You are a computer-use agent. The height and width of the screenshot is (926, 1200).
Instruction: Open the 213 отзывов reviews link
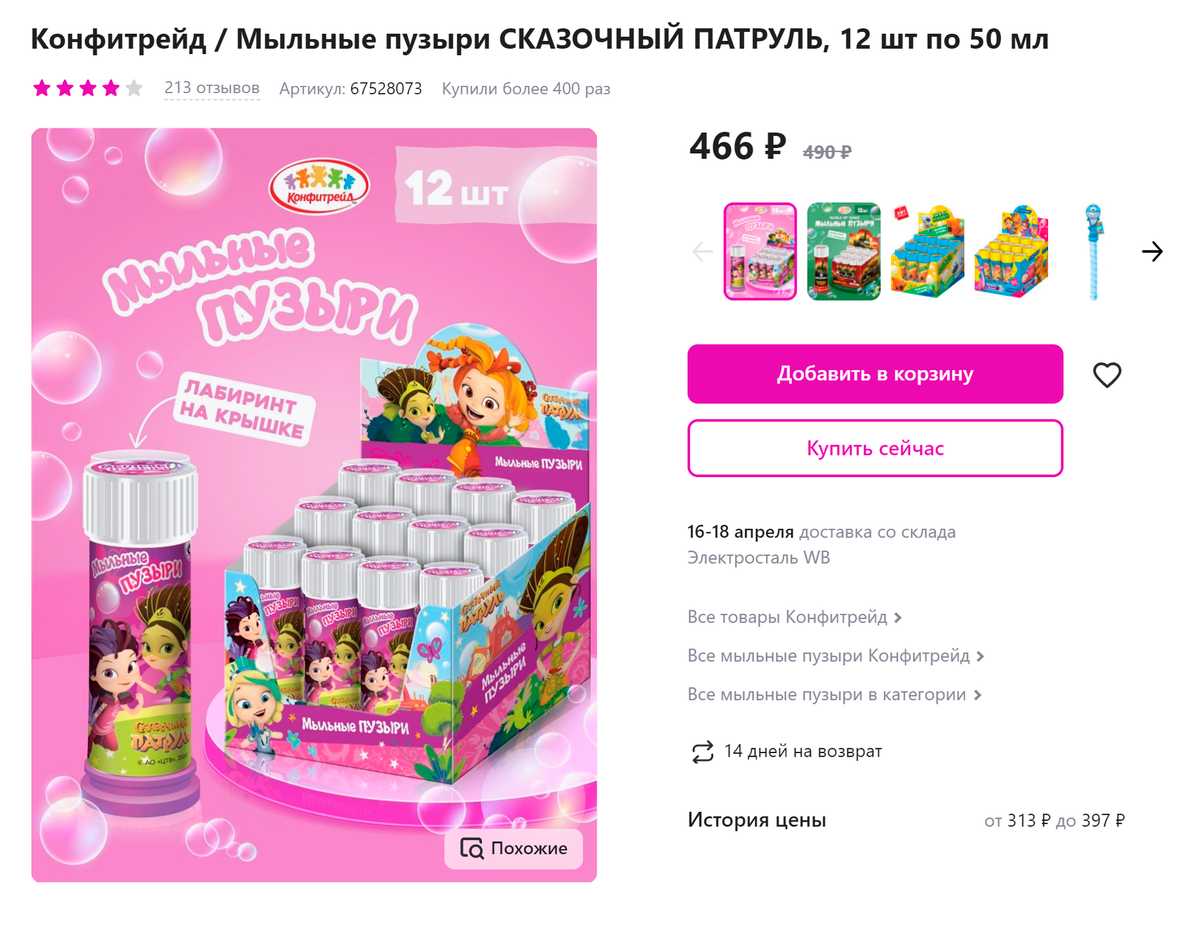(x=212, y=88)
